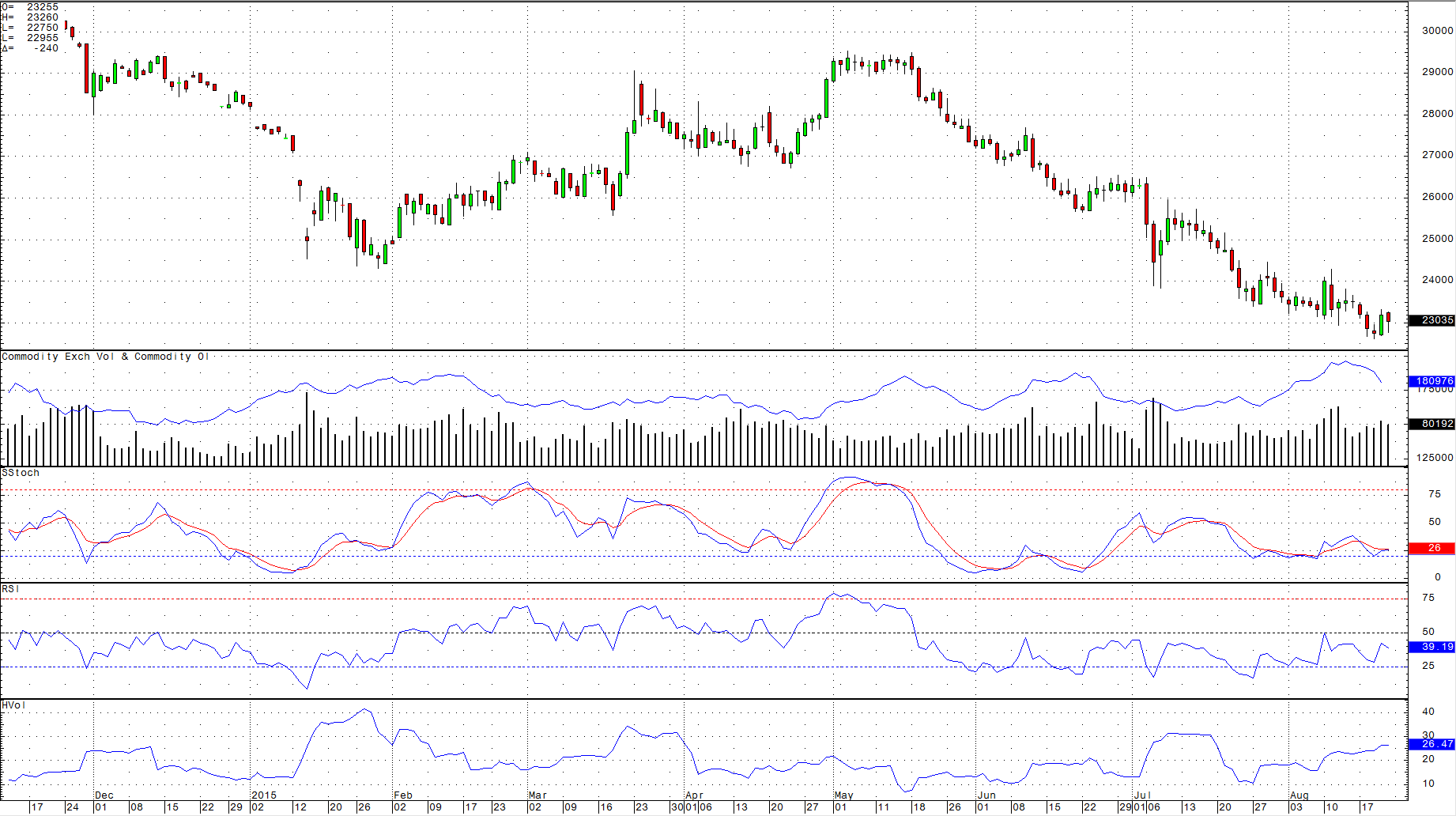Select the May label on the date axis
Screen dimensions: 1456x816
coord(842,795)
